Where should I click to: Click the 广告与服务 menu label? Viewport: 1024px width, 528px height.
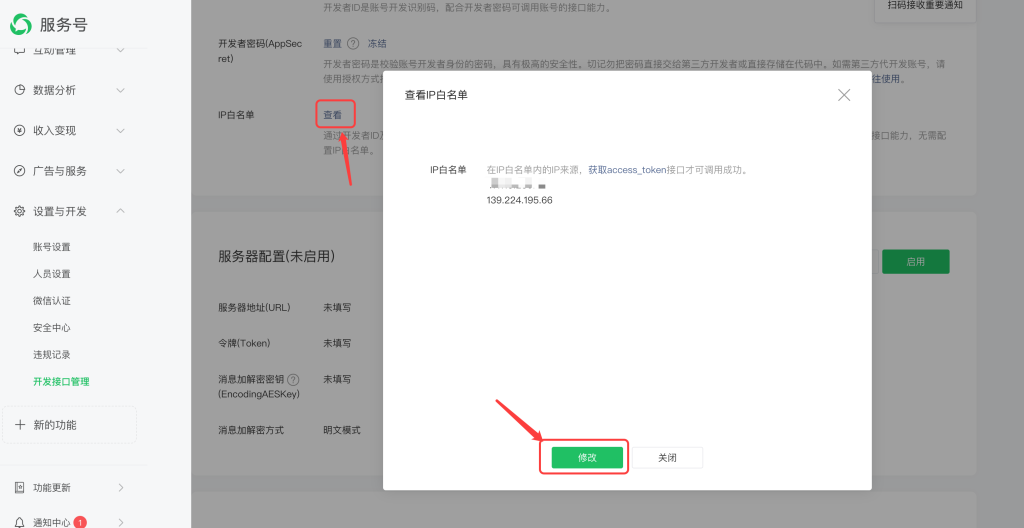pyautogui.click(x=59, y=171)
